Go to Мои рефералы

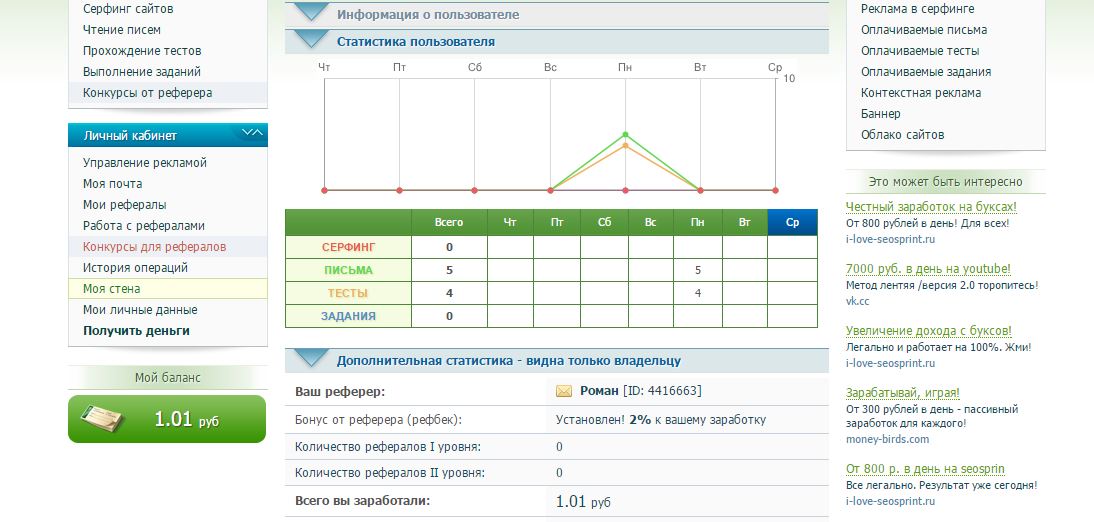click(x=124, y=204)
